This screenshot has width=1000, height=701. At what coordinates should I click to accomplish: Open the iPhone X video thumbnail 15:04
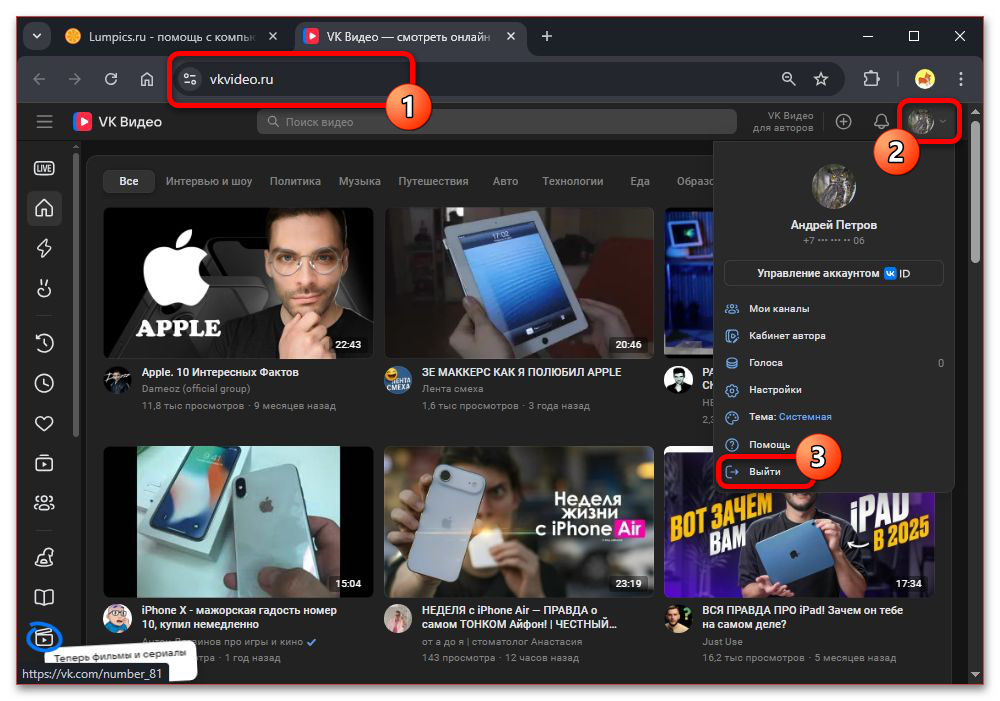pos(239,521)
